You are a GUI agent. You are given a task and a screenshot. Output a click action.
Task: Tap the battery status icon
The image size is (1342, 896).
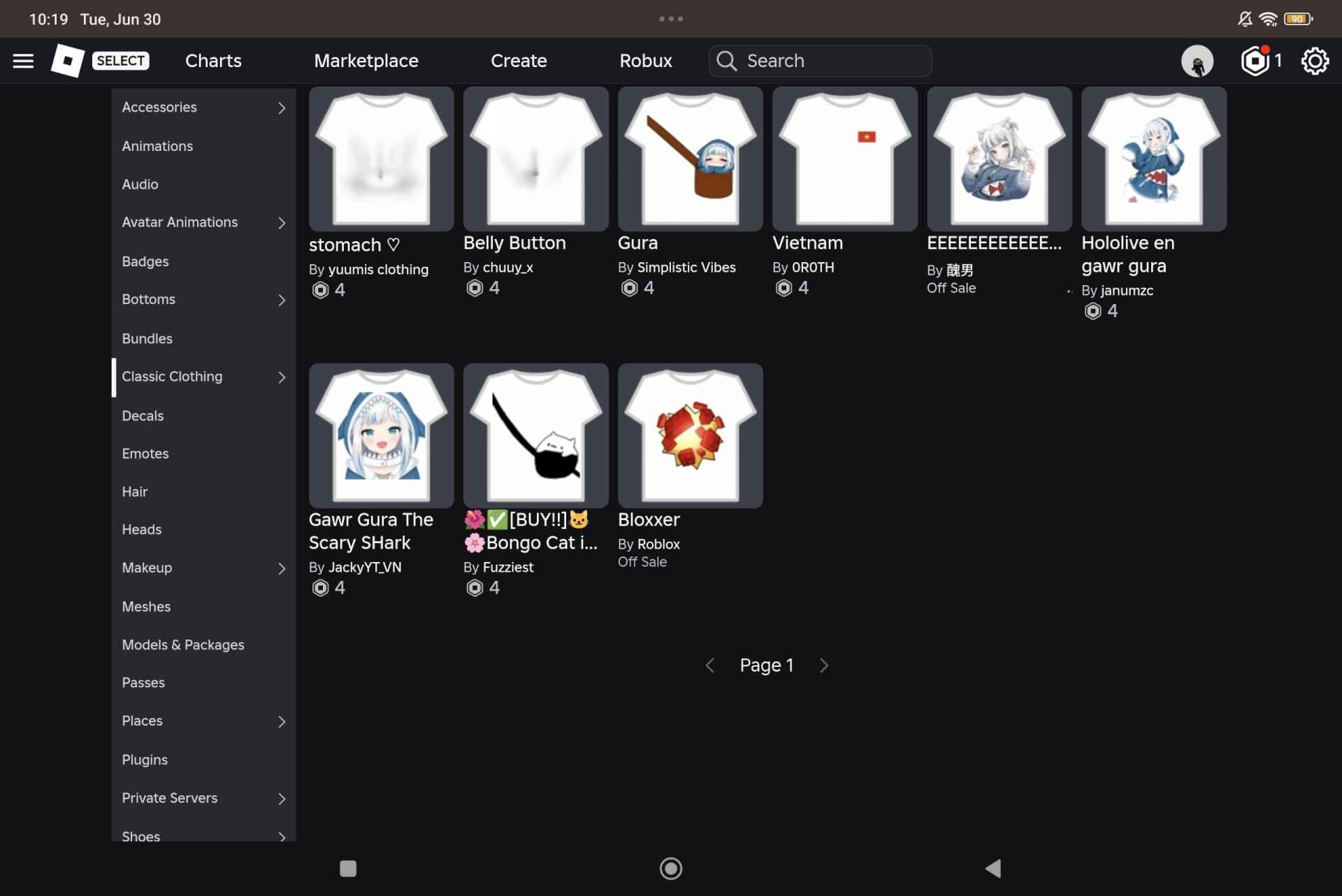coord(1298,19)
